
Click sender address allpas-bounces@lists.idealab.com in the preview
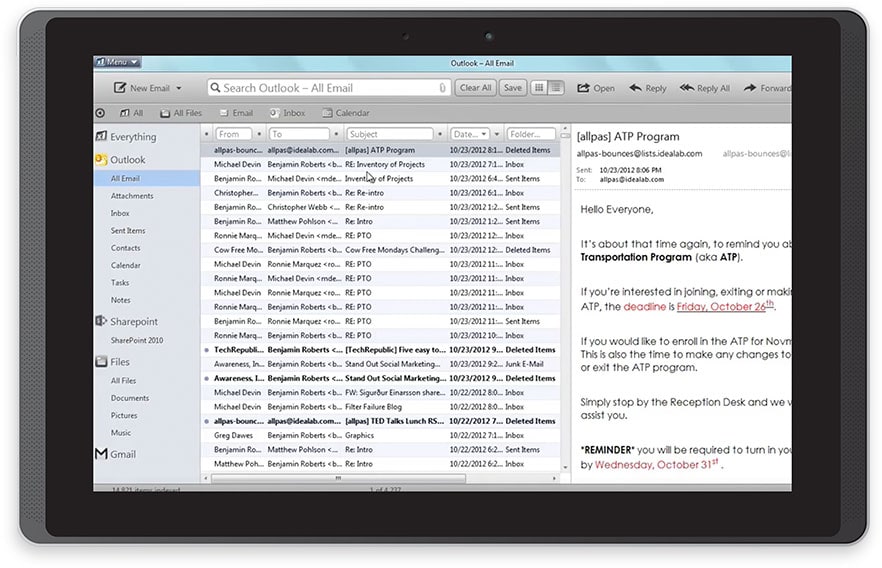639,154
